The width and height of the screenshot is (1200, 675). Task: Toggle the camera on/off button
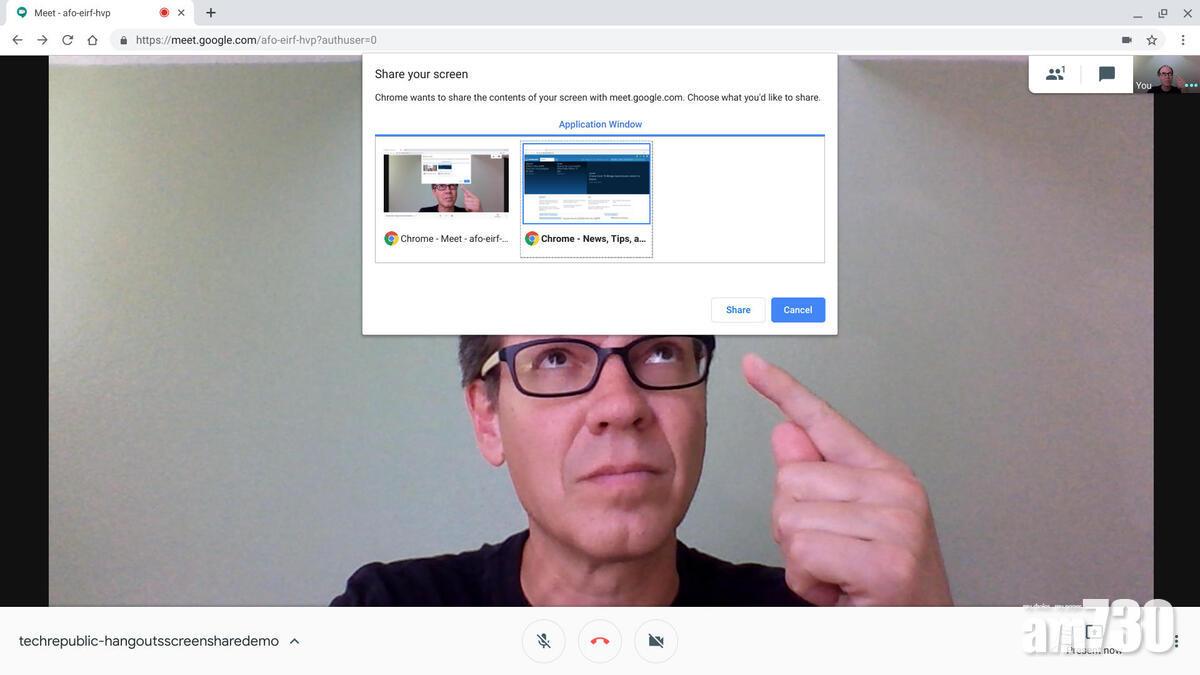tap(656, 641)
